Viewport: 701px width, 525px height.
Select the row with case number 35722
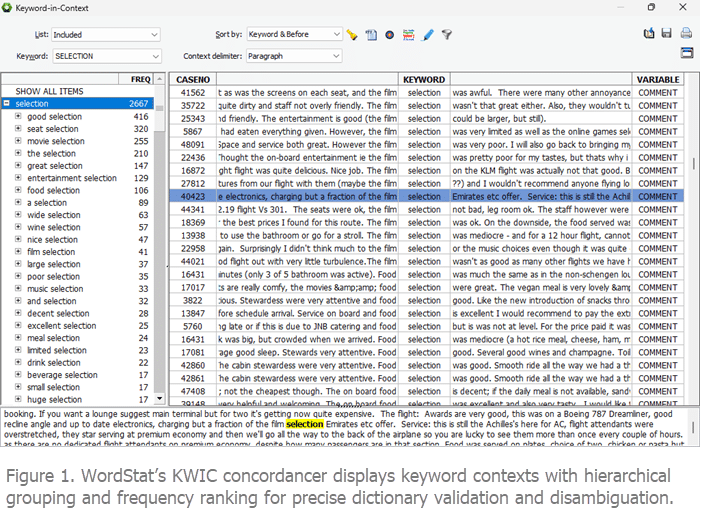[x=427, y=106]
